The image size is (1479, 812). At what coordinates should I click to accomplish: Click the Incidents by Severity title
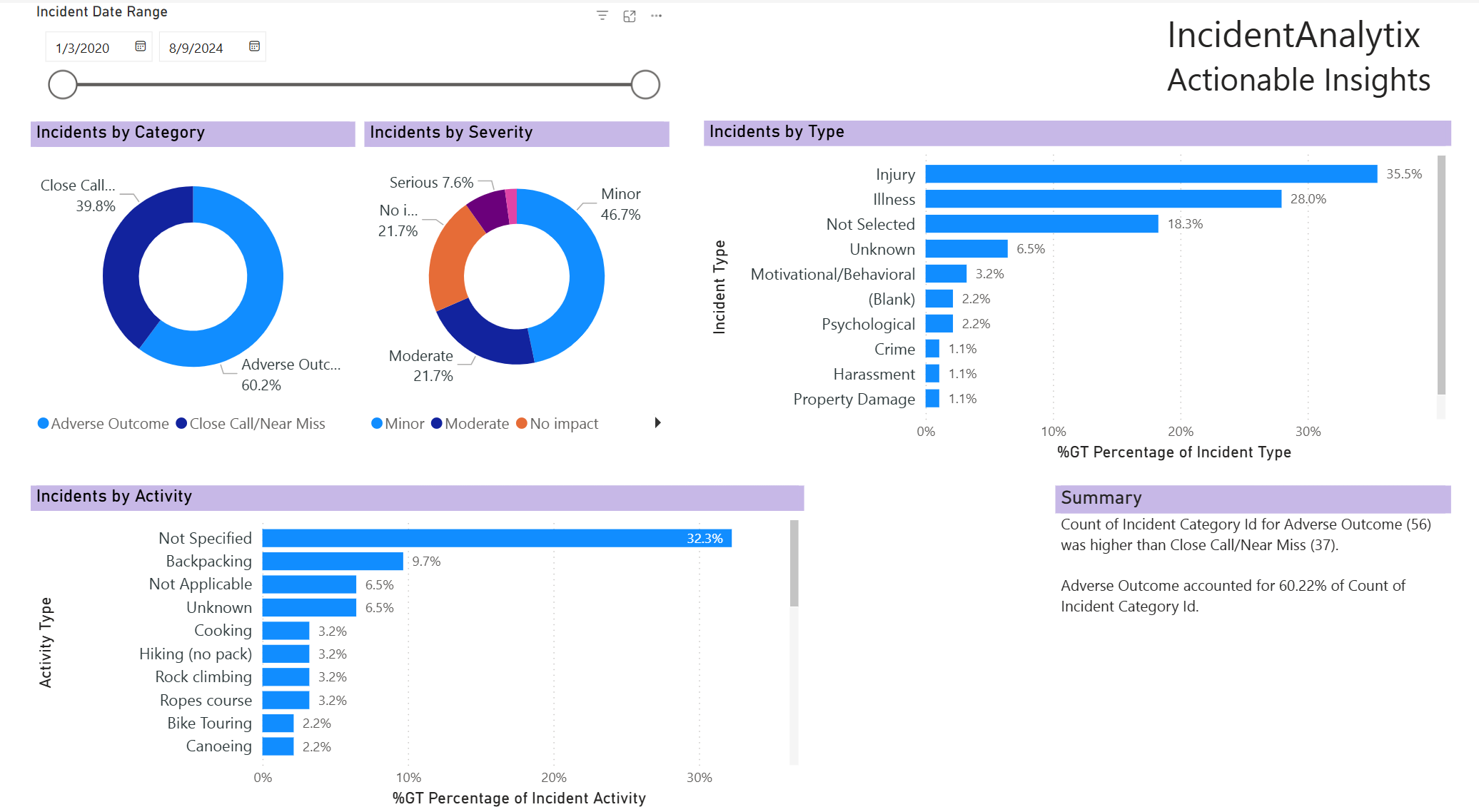click(451, 133)
